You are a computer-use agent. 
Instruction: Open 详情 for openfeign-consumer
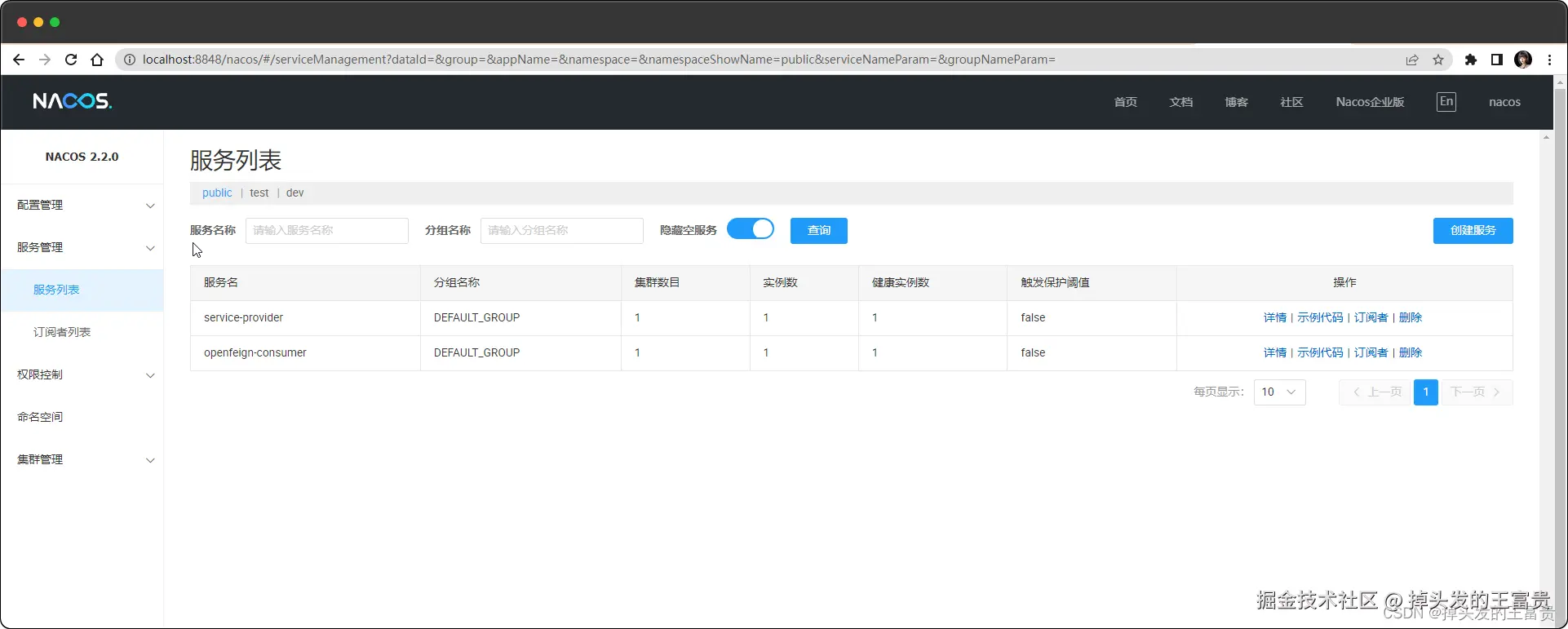pos(1274,352)
